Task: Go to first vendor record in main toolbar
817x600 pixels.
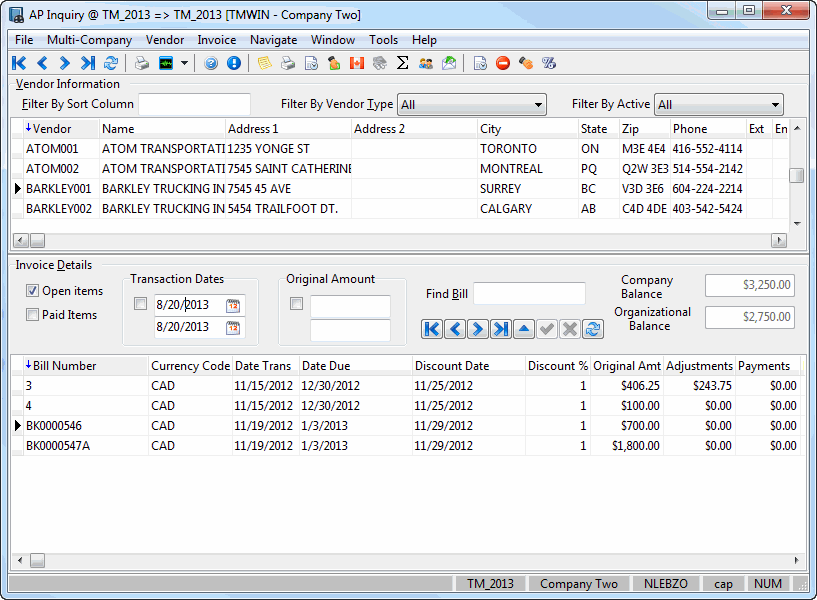Action: pyautogui.click(x=19, y=63)
